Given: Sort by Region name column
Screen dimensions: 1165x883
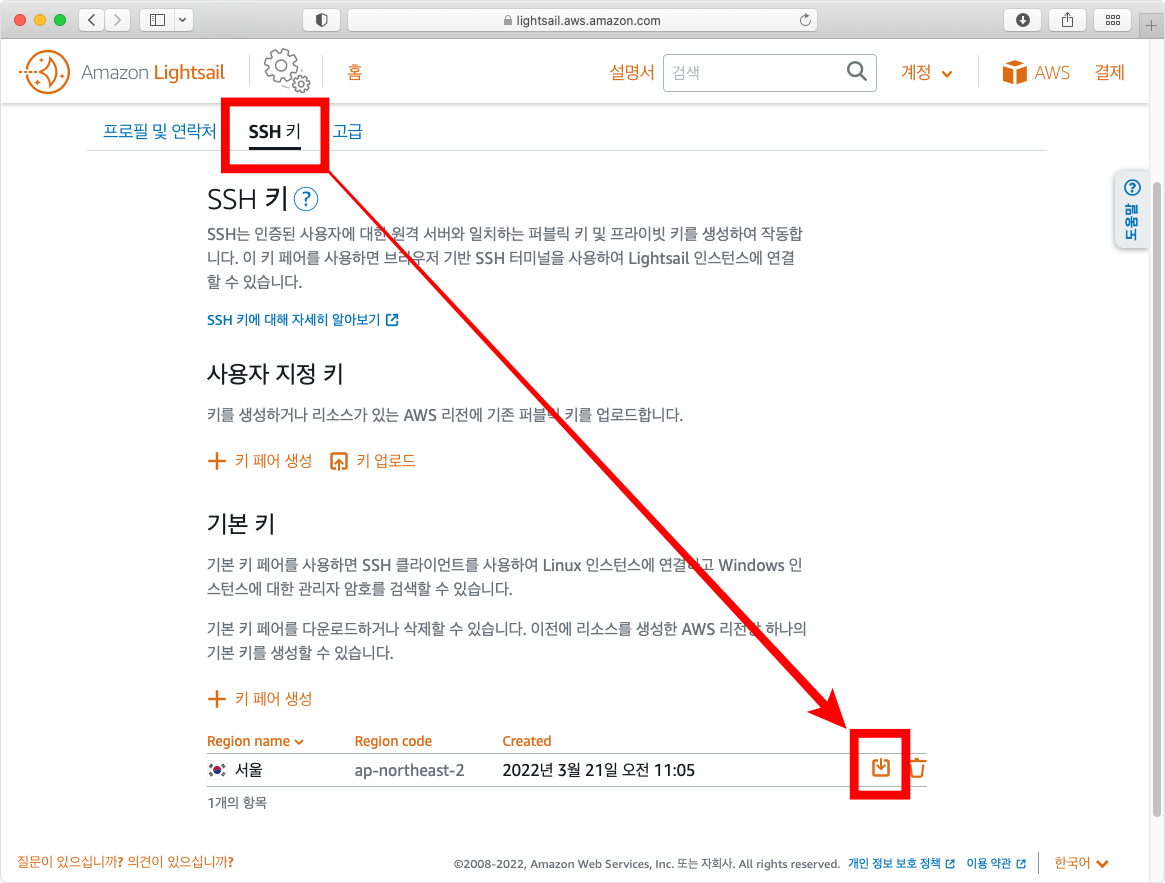Looking at the screenshot, I should click(255, 741).
